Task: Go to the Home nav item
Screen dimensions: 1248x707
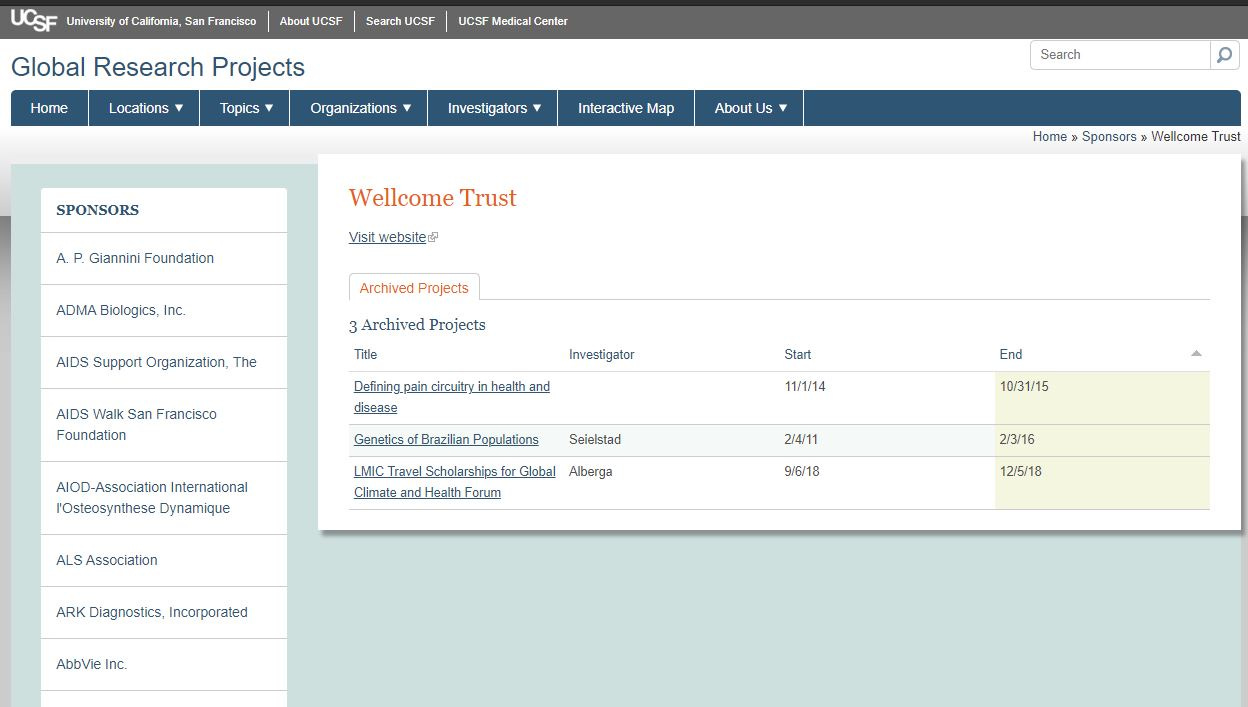Action: coord(49,108)
